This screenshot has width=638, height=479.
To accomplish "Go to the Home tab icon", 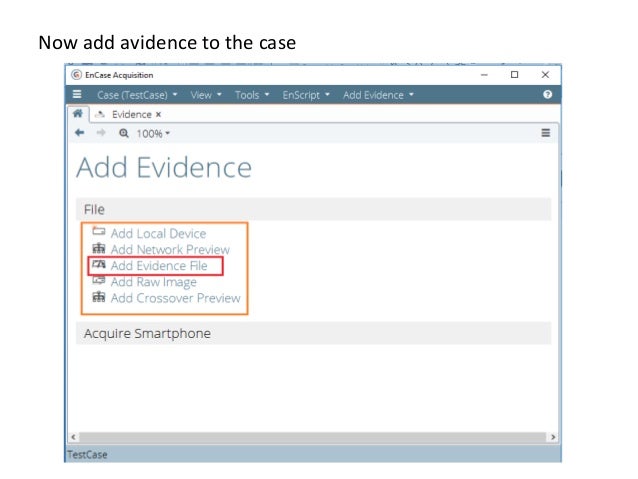I will [78, 114].
